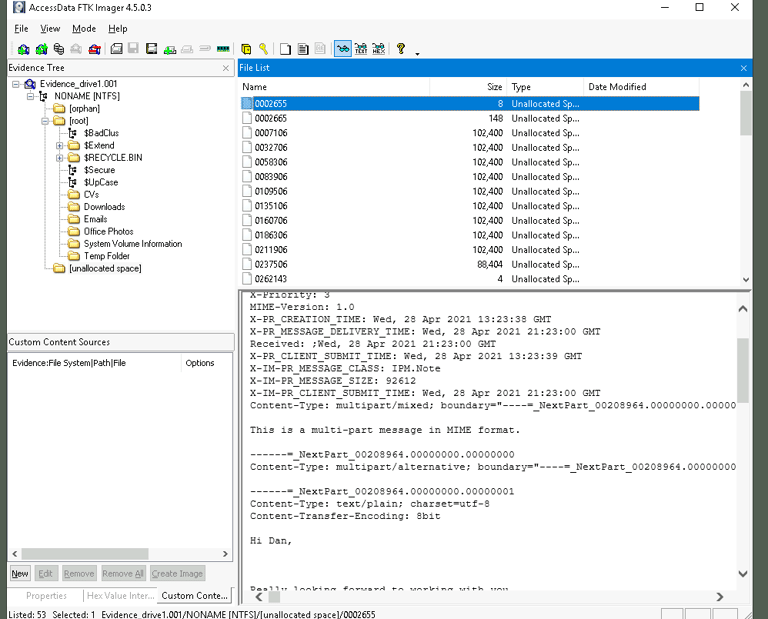This screenshot has height=619, width=768.
Task: Select the [unallocated space] tree folder
Action: pos(105,269)
